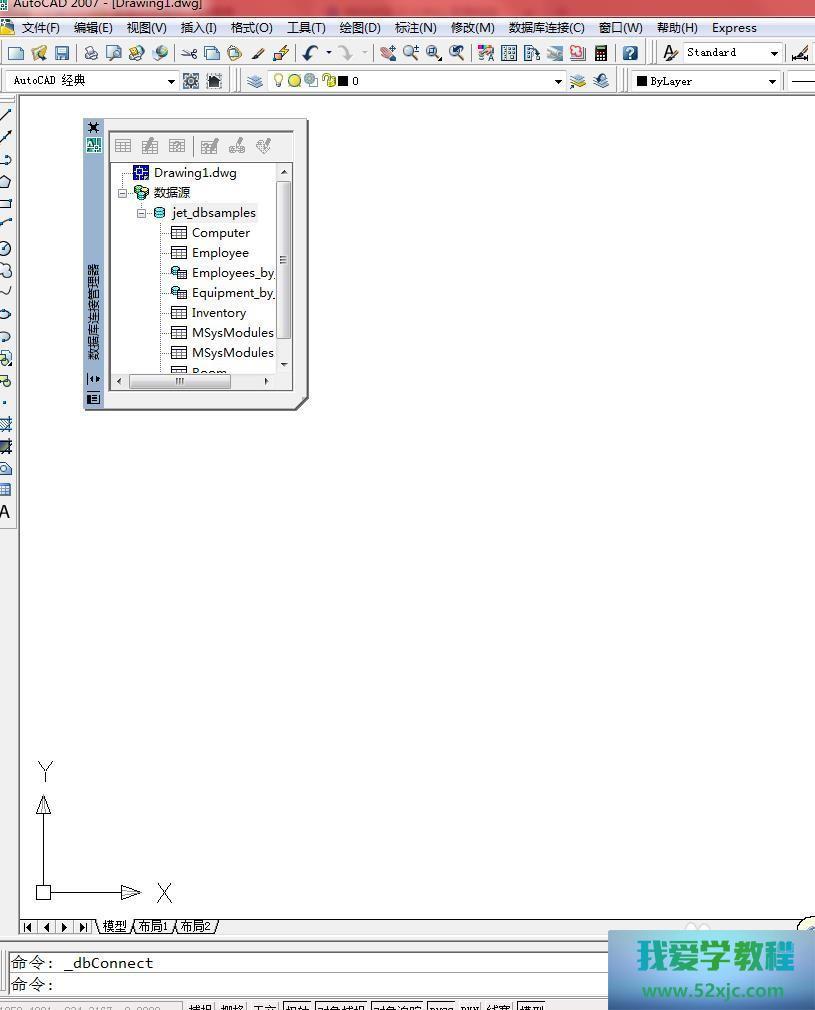This screenshot has height=1010, width=815.
Task: Select the Employee table in tree
Action: pyautogui.click(x=219, y=253)
